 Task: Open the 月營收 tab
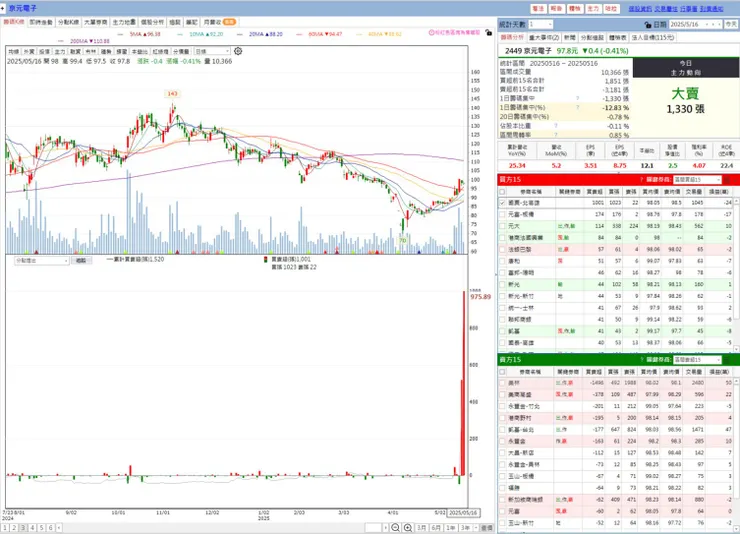(x=219, y=22)
